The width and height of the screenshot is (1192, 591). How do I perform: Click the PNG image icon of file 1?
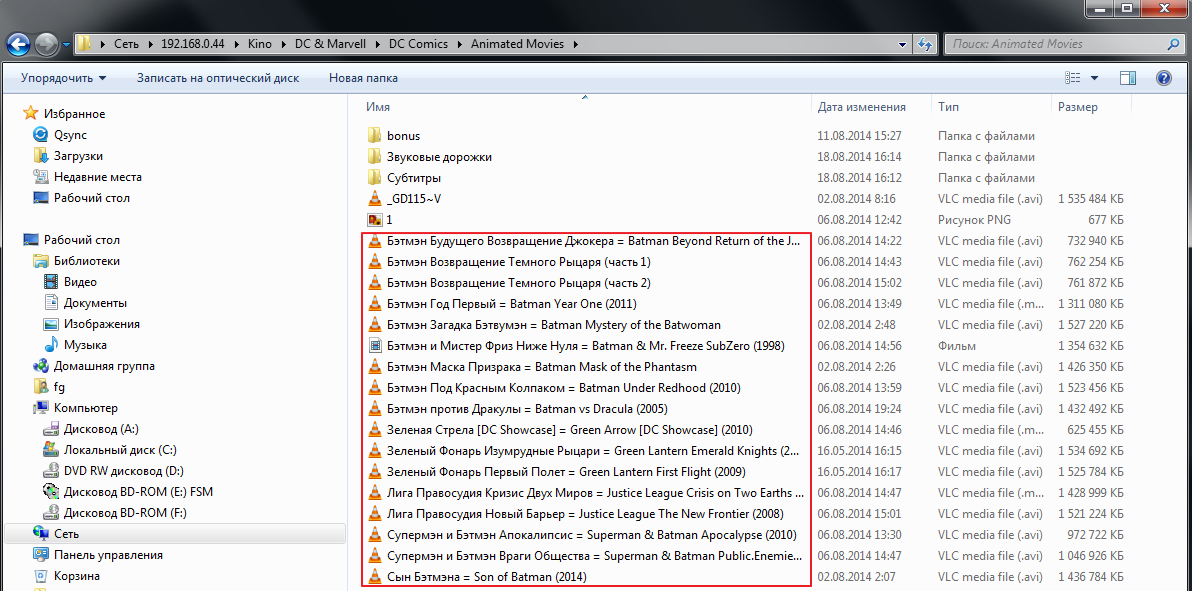point(374,220)
